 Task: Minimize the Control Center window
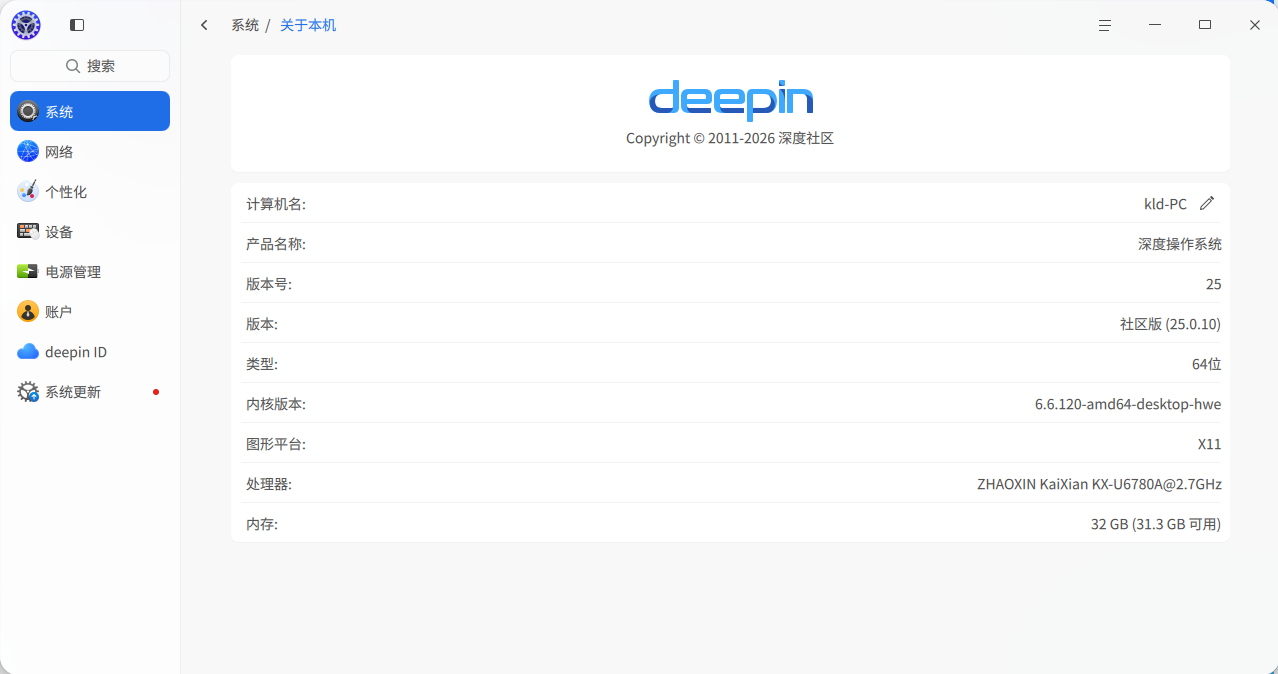pyautogui.click(x=1155, y=25)
